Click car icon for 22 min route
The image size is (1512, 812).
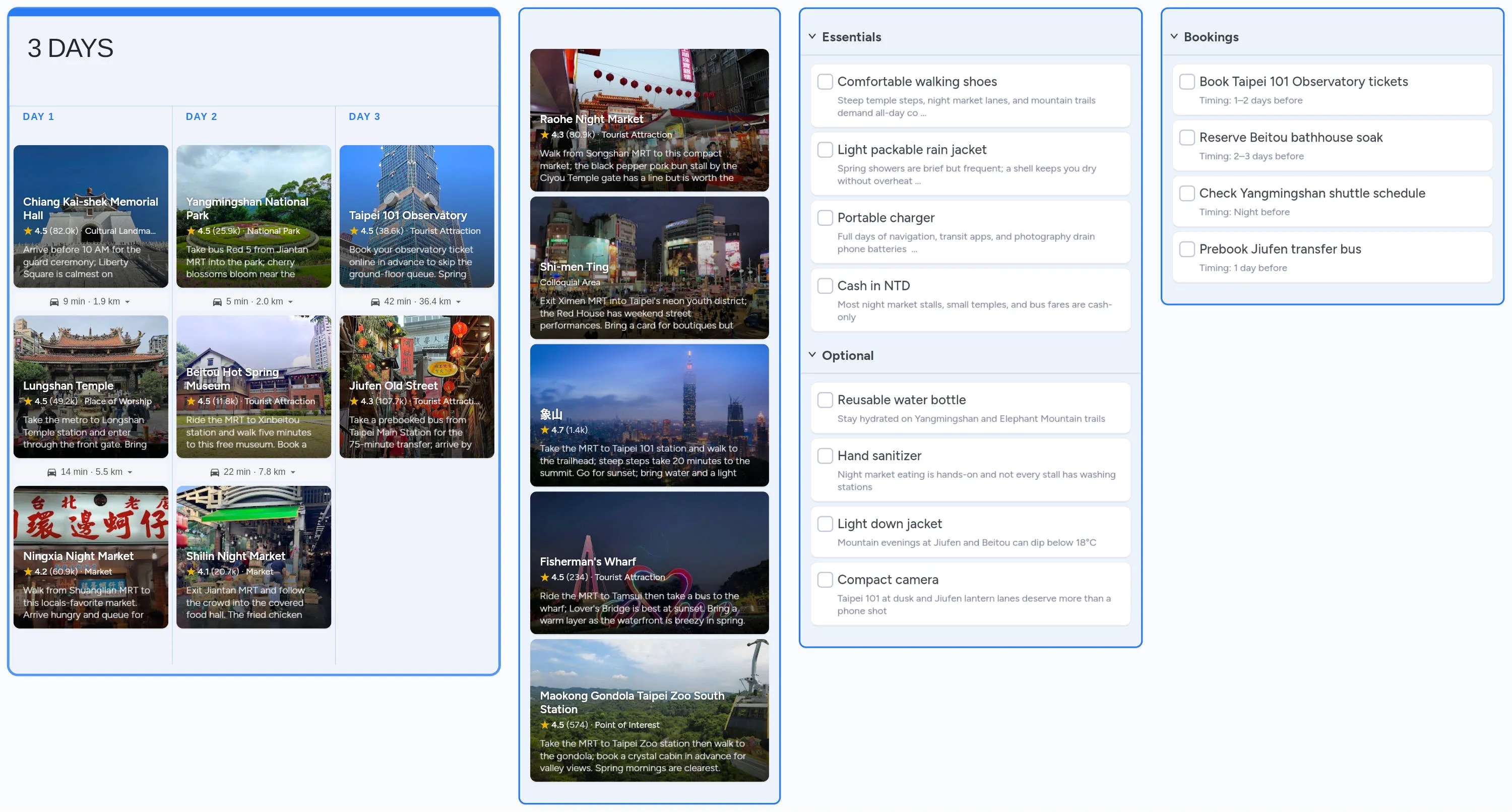215,472
